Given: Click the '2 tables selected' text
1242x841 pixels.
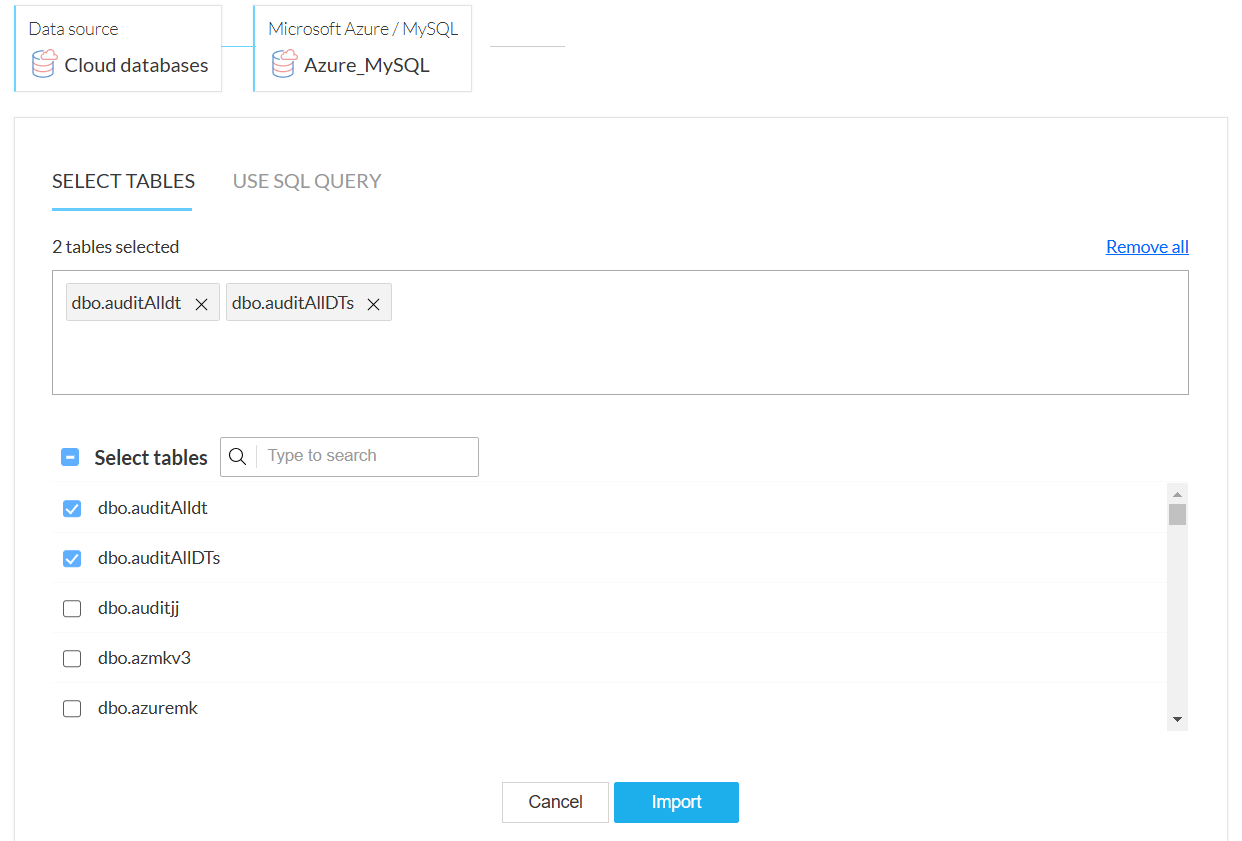Looking at the screenshot, I should pyautogui.click(x=115, y=247).
